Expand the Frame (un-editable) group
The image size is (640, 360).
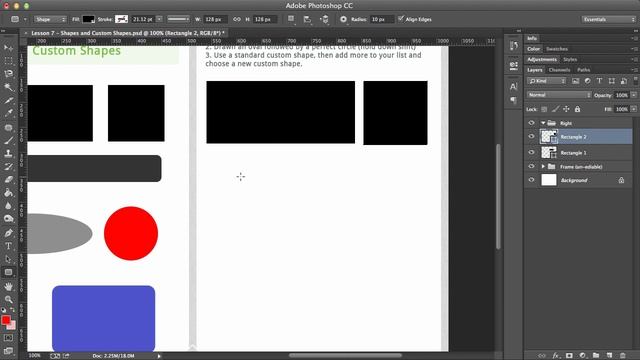[543, 167]
